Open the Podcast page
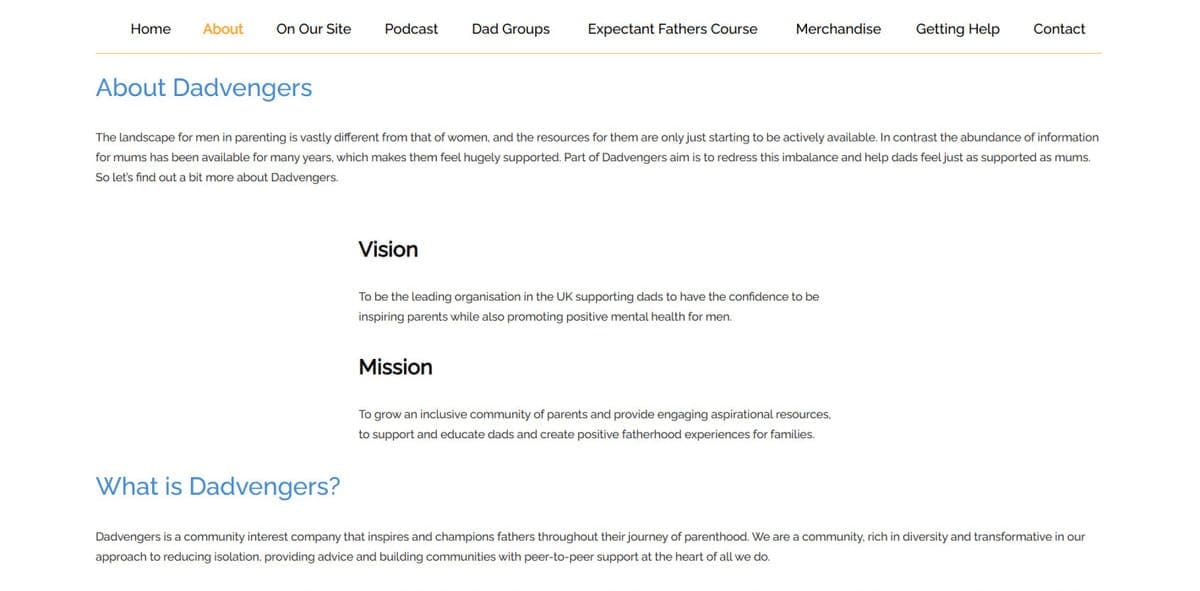 coord(411,29)
